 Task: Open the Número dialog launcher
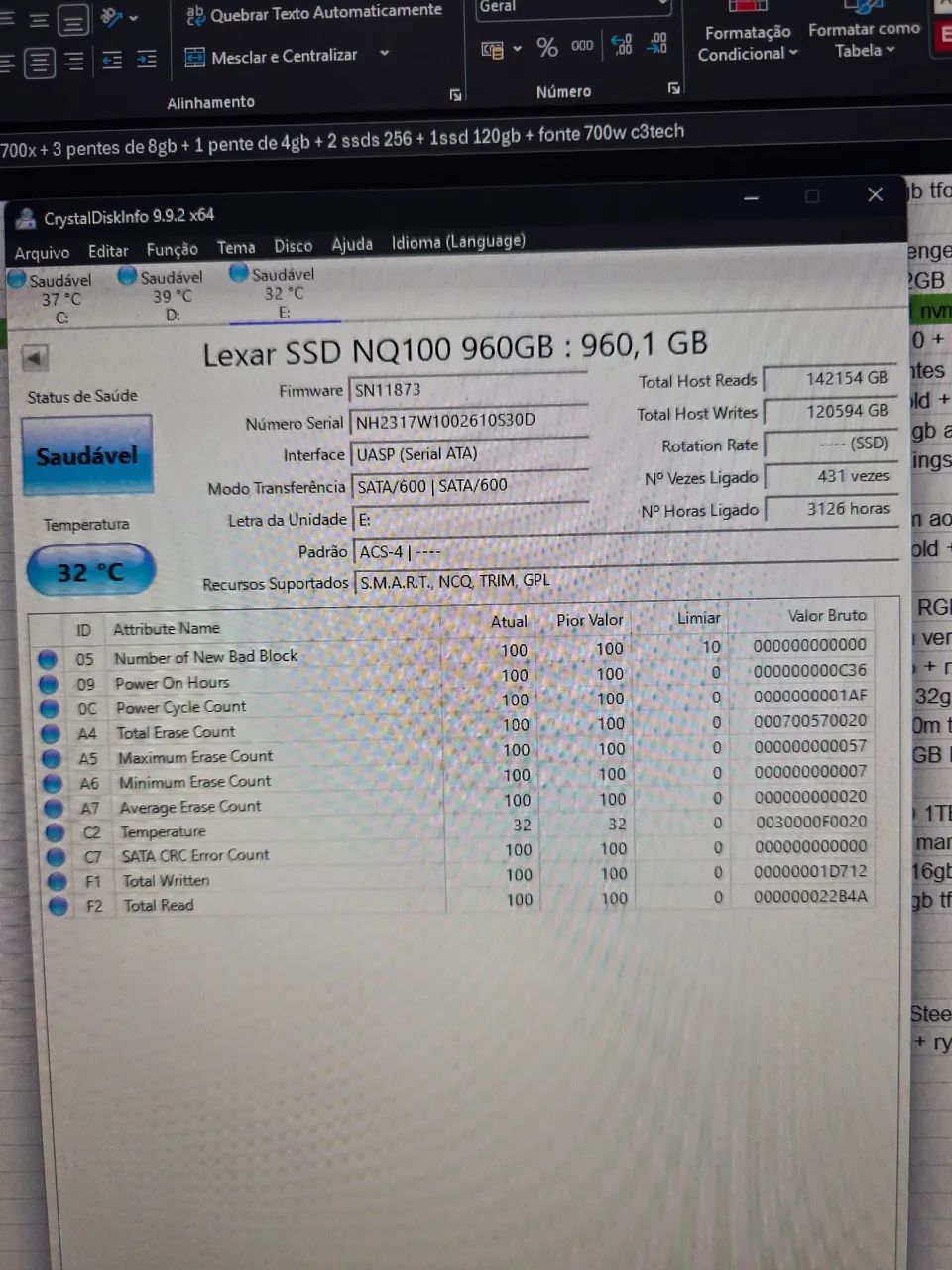(674, 88)
